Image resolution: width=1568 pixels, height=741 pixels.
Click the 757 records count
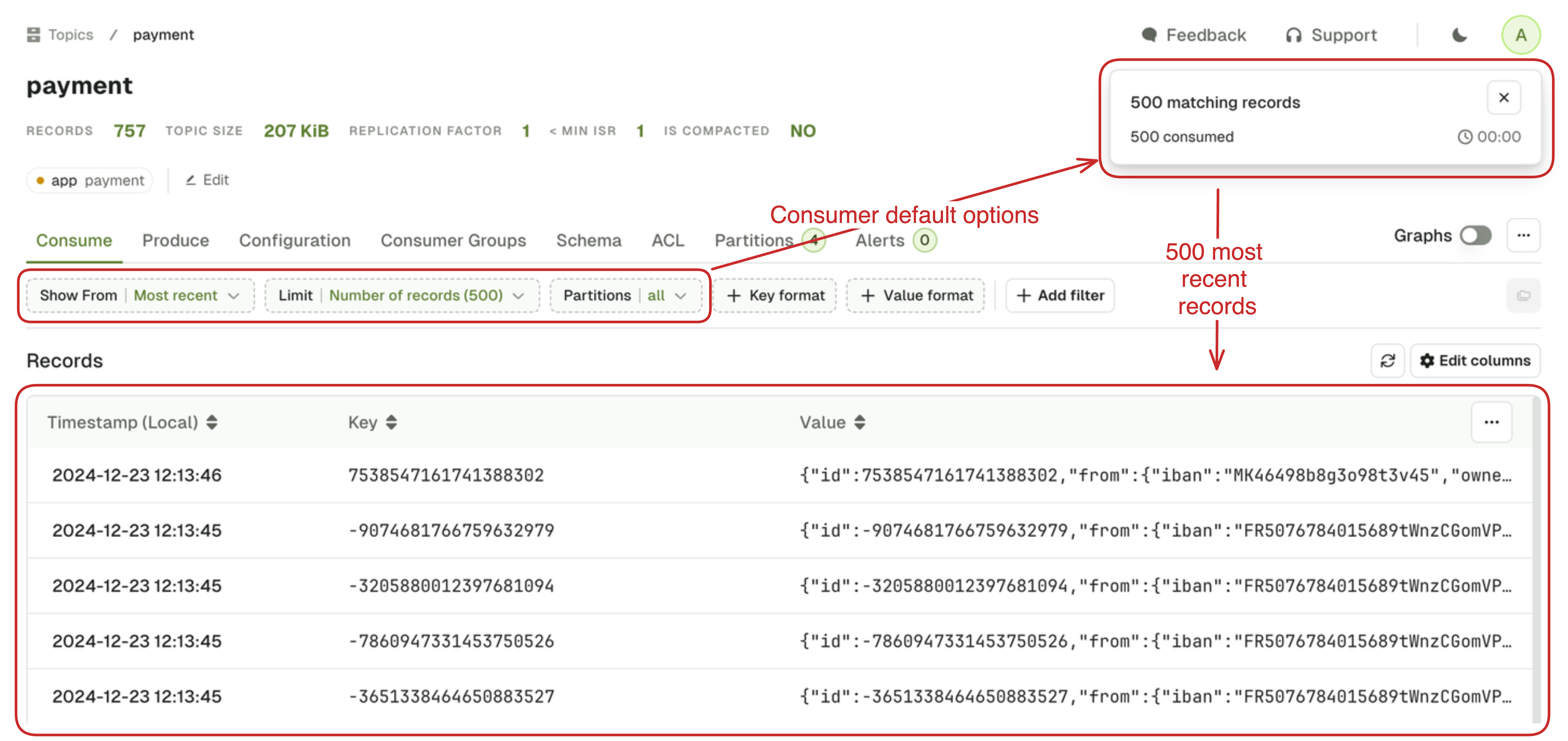[130, 131]
